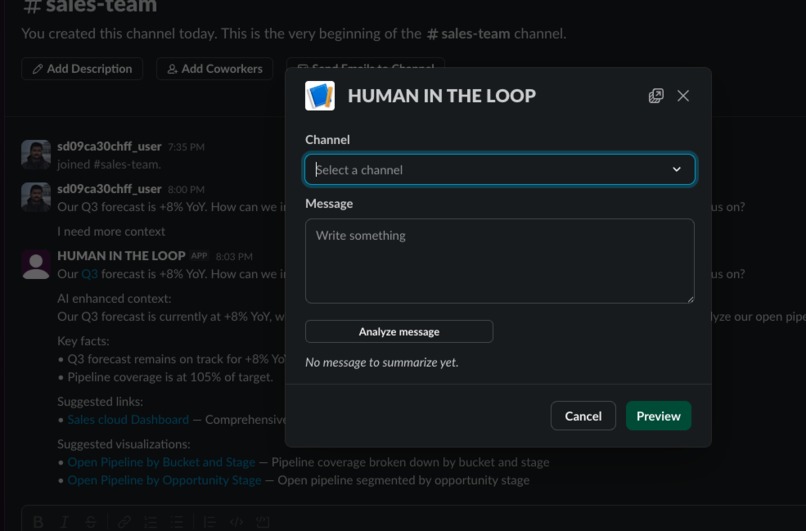Click the 8:03 PM timestamp

click(x=234, y=257)
